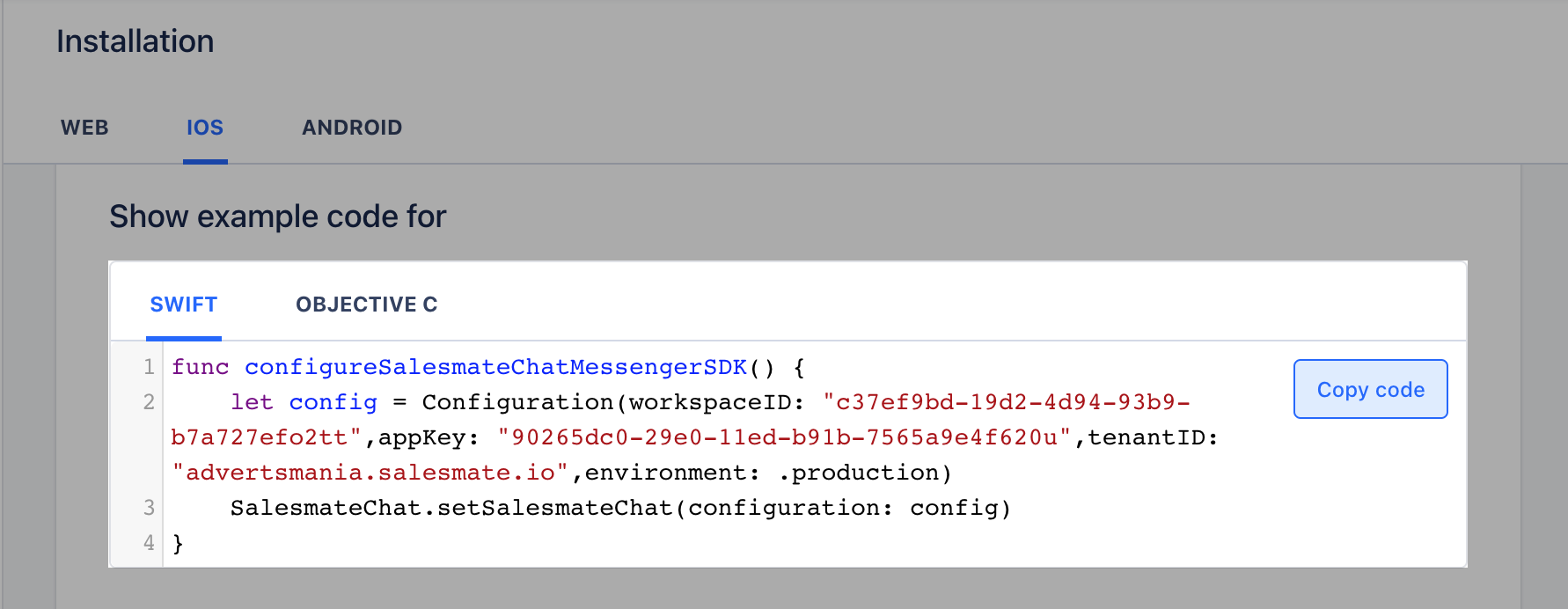Click the configureSalesmateChatMessengerSDK function name
The width and height of the screenshot is (1568, 609).
click(x=495, y=367)
